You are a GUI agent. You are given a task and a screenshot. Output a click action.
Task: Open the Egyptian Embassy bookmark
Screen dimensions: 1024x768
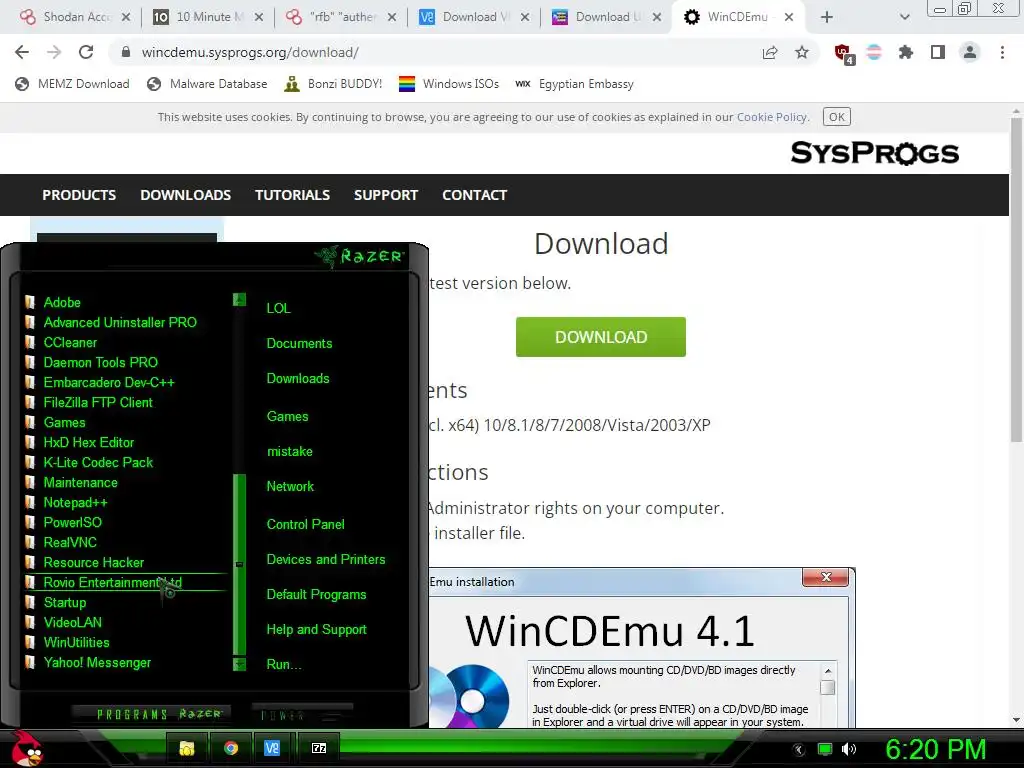[x=574, y=84]
